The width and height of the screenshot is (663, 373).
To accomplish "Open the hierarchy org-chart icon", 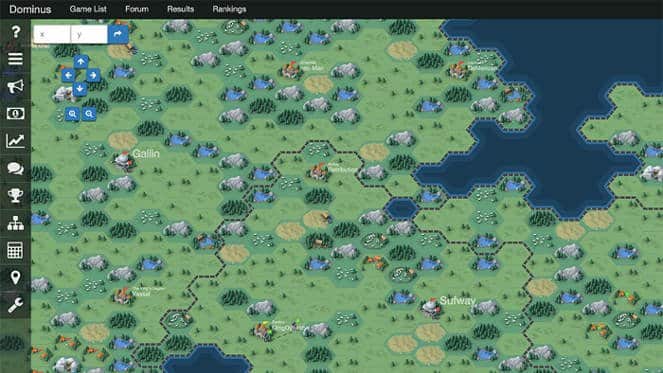I will [x=15, y=223].
